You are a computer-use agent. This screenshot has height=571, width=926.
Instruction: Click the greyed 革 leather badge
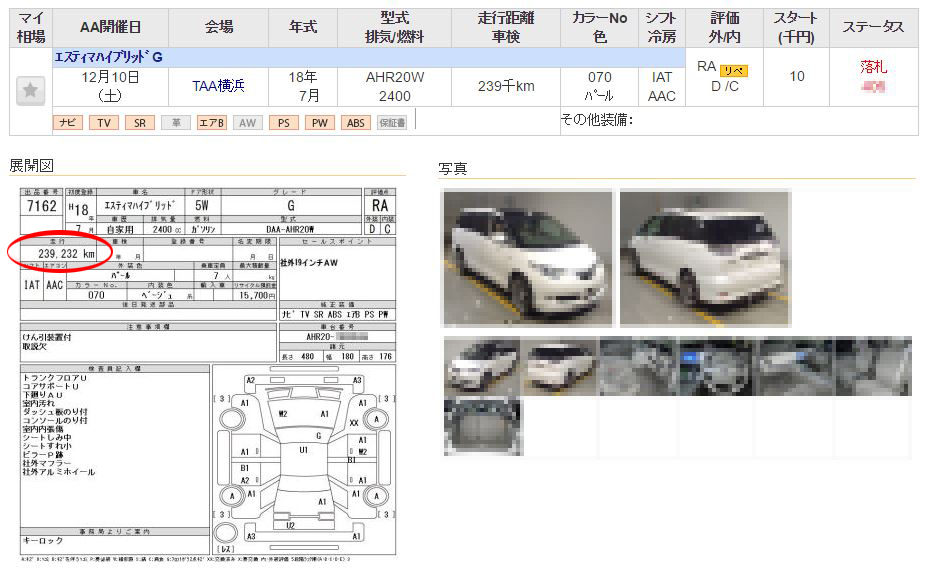tap(176, 123)
